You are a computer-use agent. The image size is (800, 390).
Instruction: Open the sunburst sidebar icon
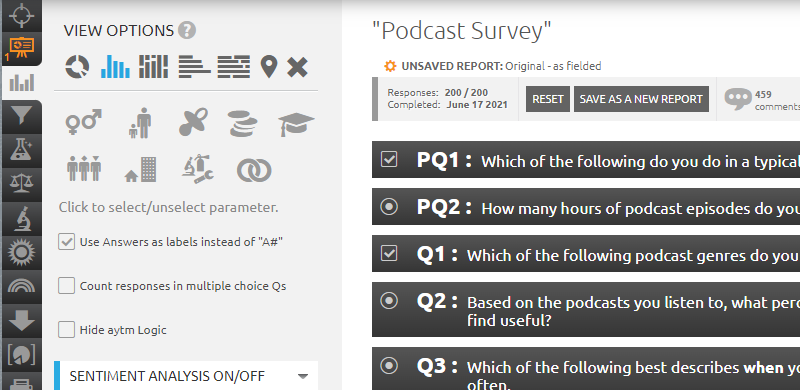click(x=21, y=252)
